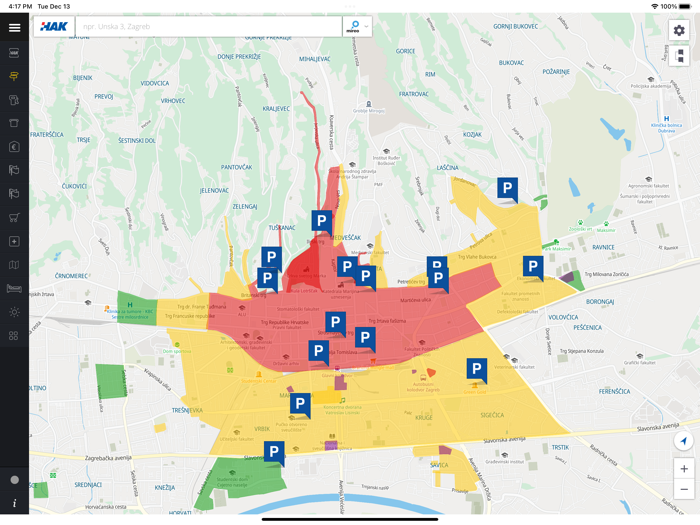The image size is (700, 525).
Task: Select parking marker near Ekonomski fakultet
Action: tap(533, 268)
